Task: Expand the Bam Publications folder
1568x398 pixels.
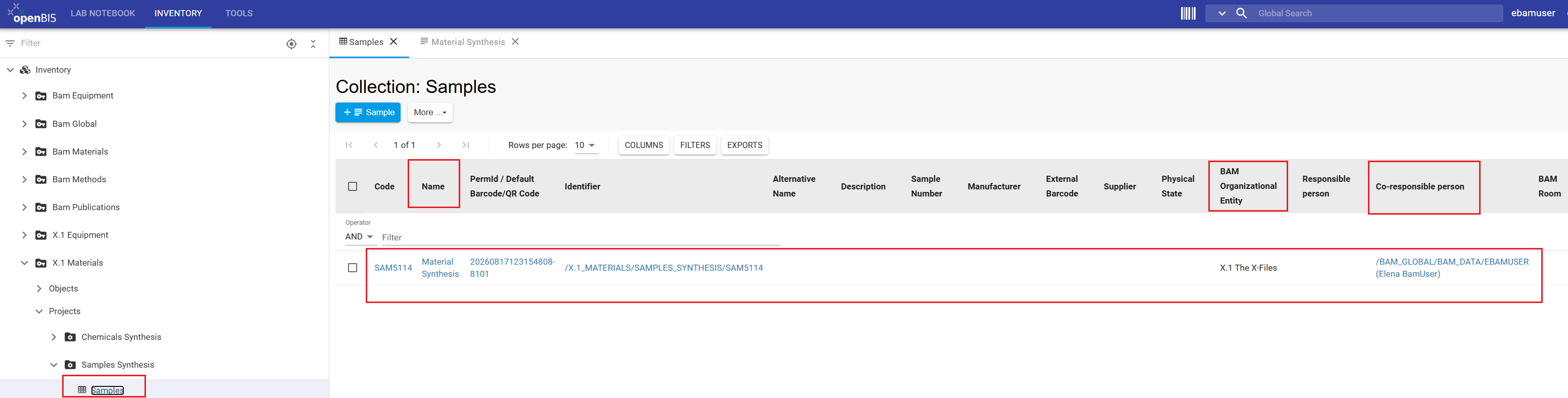Action: [x=24, y=207]
